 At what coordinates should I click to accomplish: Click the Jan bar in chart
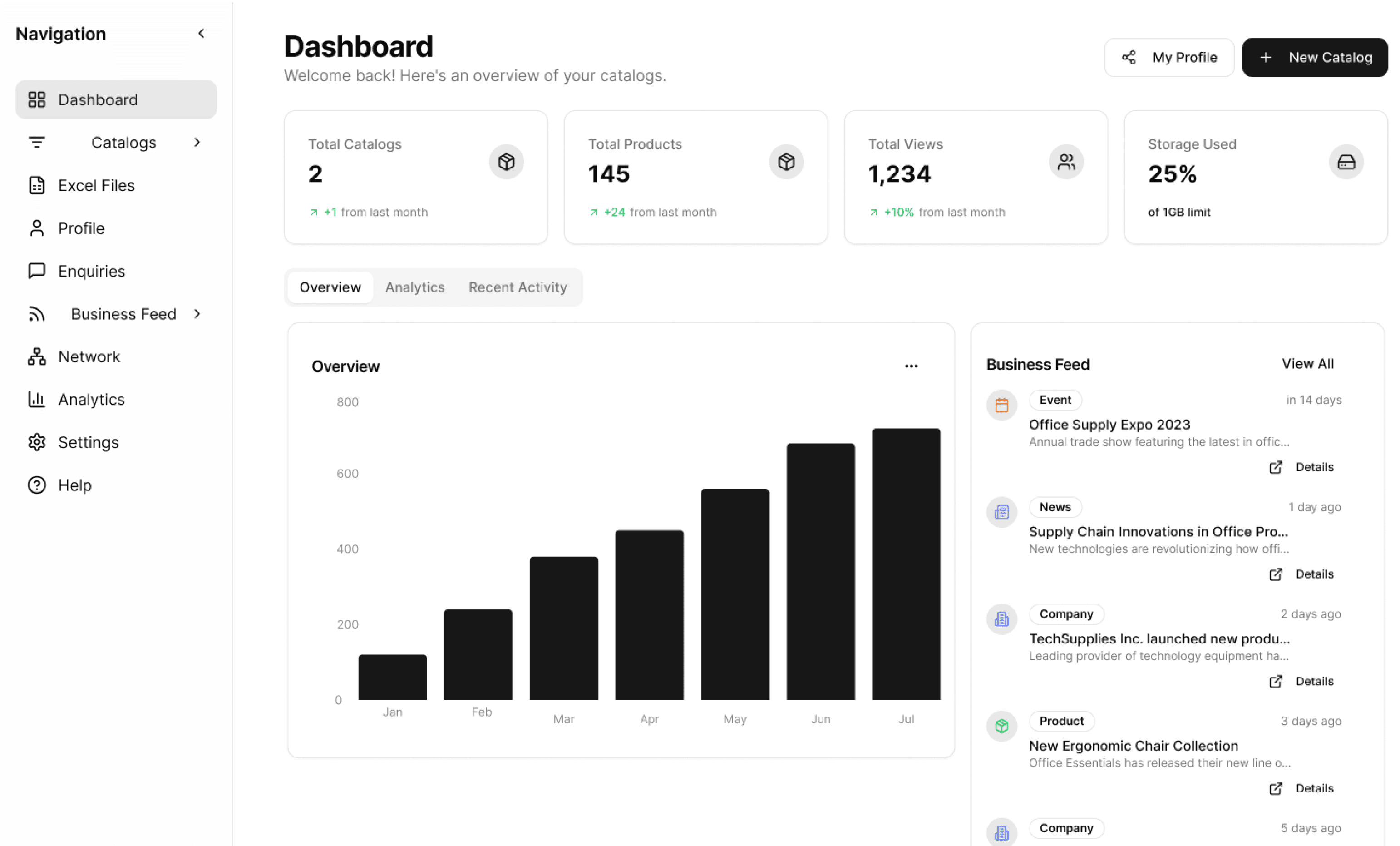392,677
